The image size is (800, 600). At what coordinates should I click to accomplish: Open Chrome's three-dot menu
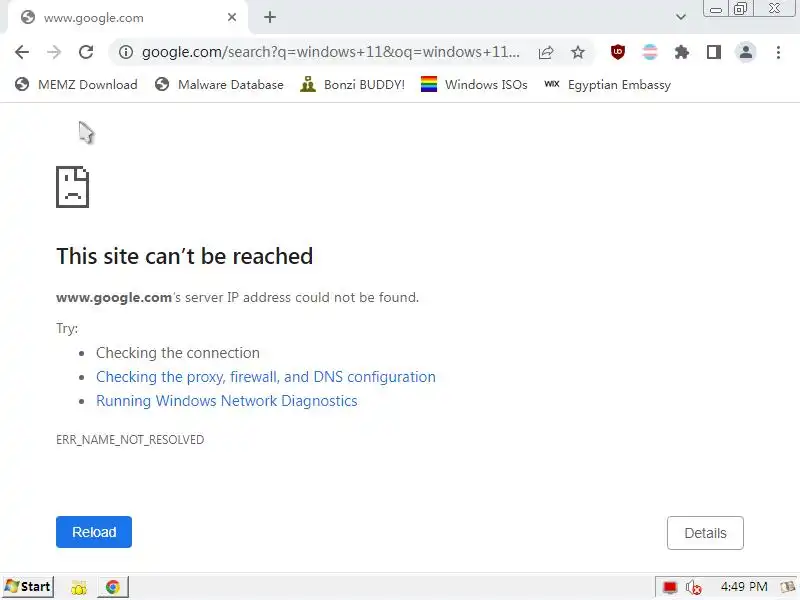coord(778,52)
